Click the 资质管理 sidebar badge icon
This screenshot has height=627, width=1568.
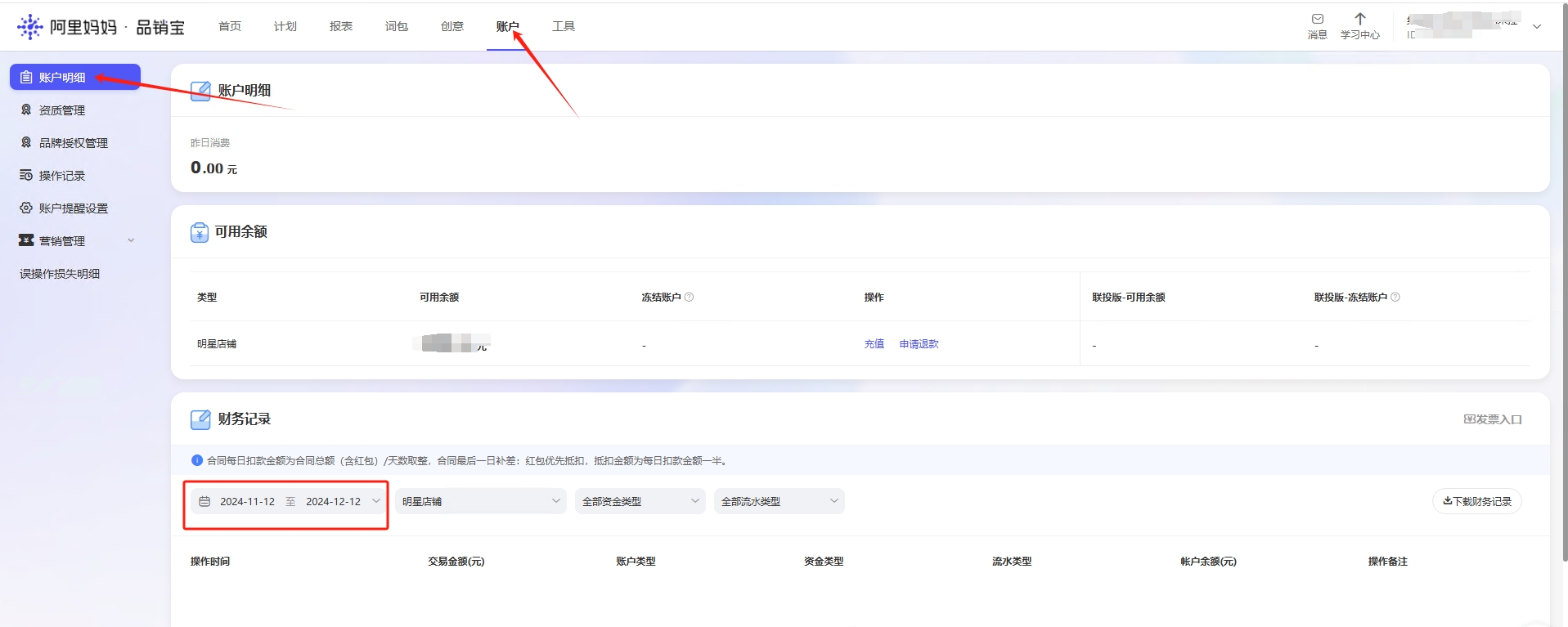tap(26, 110)
